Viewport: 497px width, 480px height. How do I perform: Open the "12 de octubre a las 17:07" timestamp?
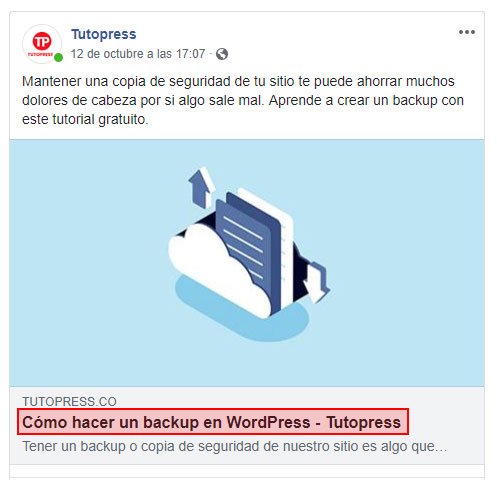click(138, 54)
